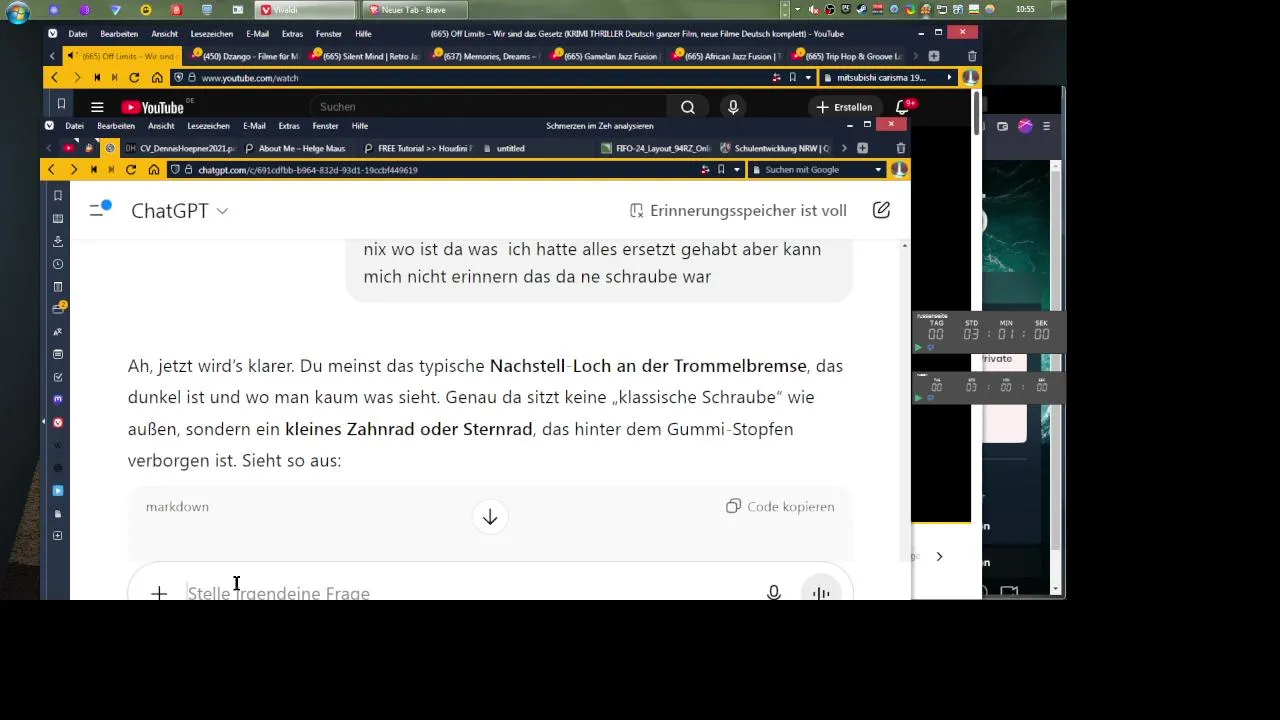Expand mitsubishi carisma search field arrow

tap(949, 78)
